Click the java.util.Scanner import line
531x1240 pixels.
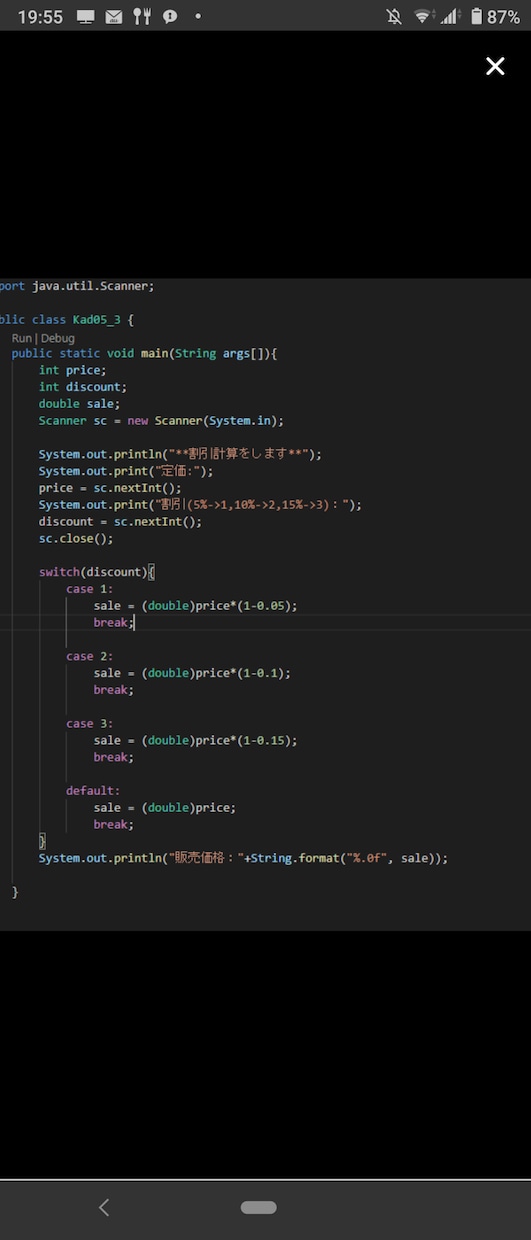(77, 286)
